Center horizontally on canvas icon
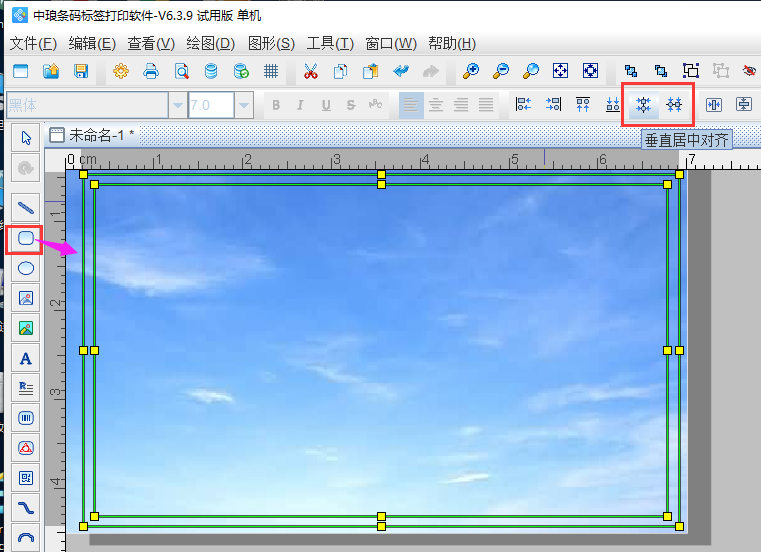This screenshot has height=552, width=761. point(714,104)
